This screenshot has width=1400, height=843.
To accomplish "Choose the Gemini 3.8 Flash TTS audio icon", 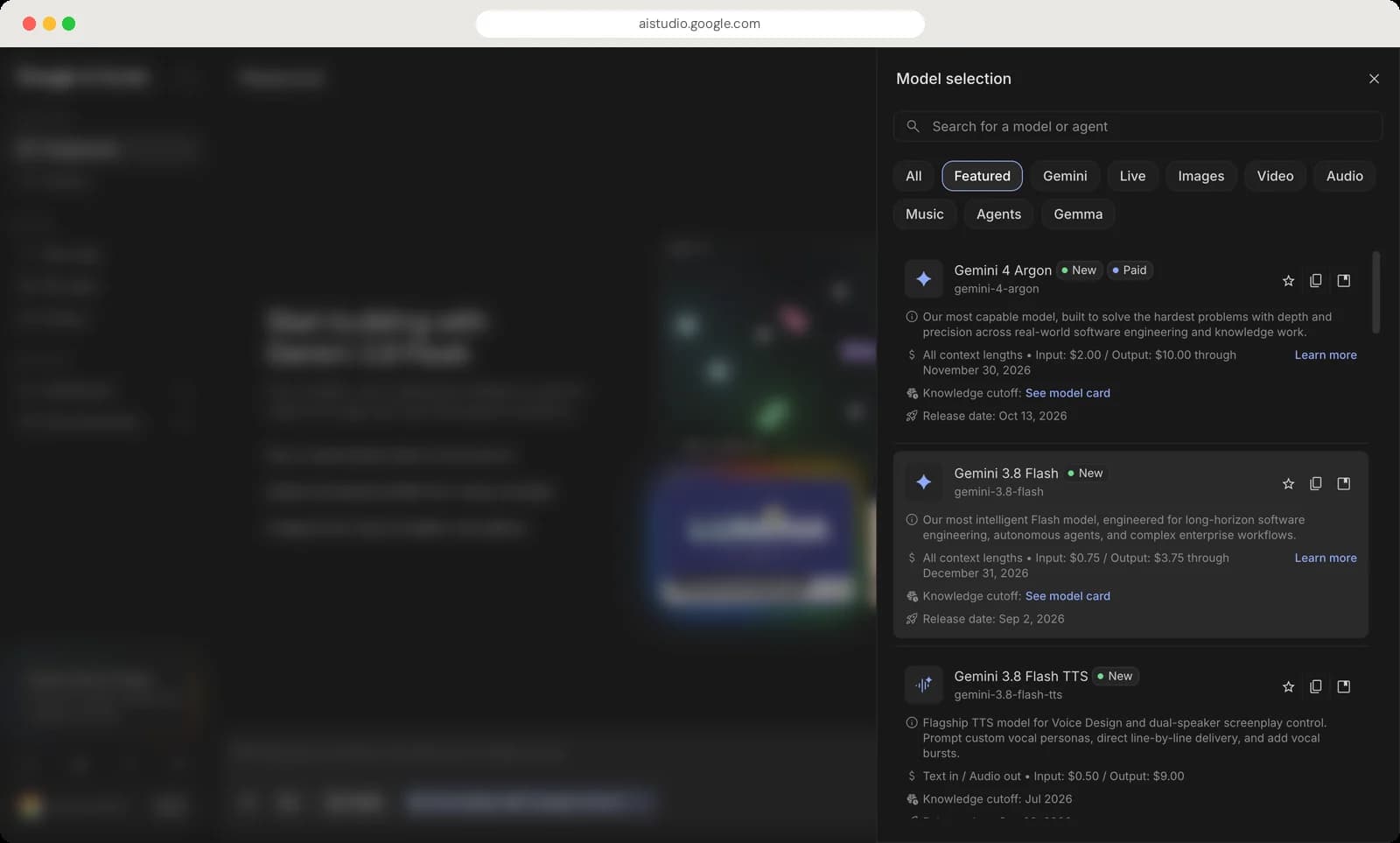I will [923, 685].
